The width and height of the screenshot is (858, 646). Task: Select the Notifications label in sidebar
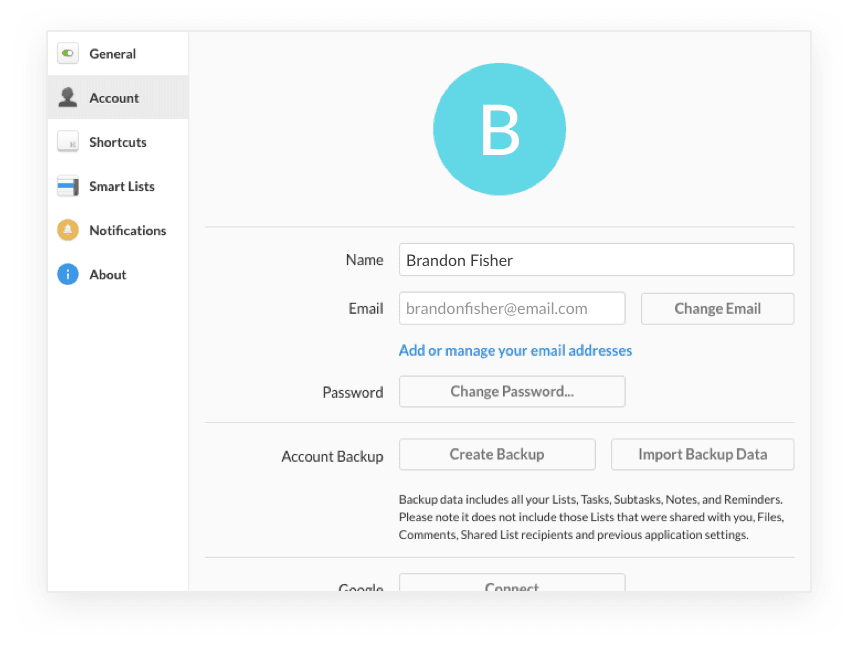pos(127,231)
